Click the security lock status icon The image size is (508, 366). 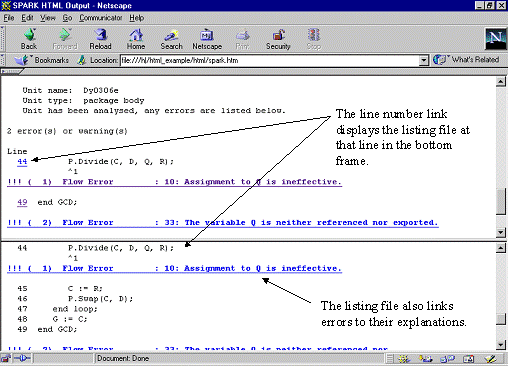click(5, 359)
